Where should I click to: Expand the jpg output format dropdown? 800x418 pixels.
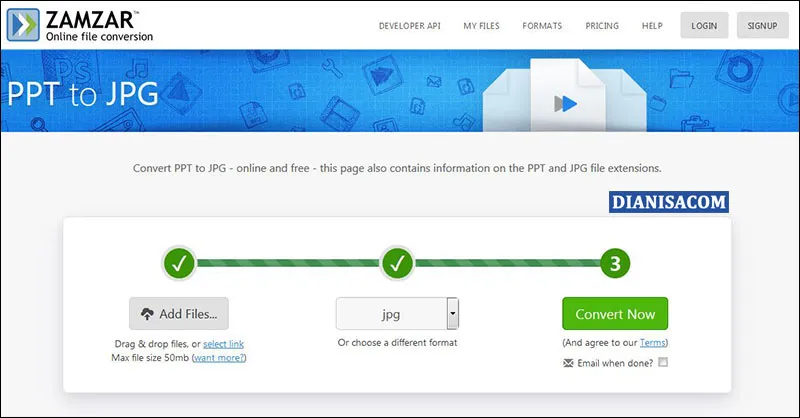click(x=452, y=314)
